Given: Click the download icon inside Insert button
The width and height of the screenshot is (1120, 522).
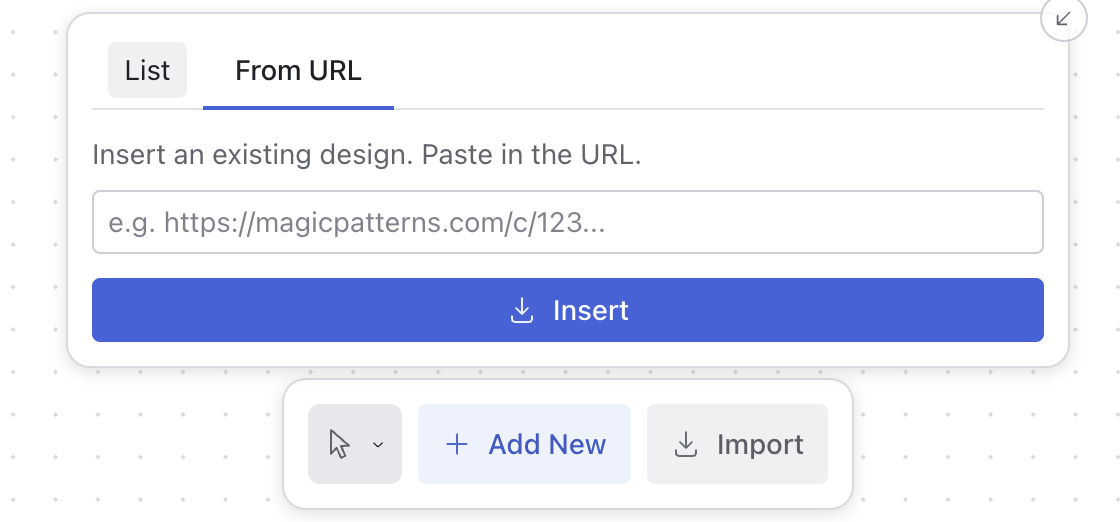Looking at the screenshot, I should 522,310.
